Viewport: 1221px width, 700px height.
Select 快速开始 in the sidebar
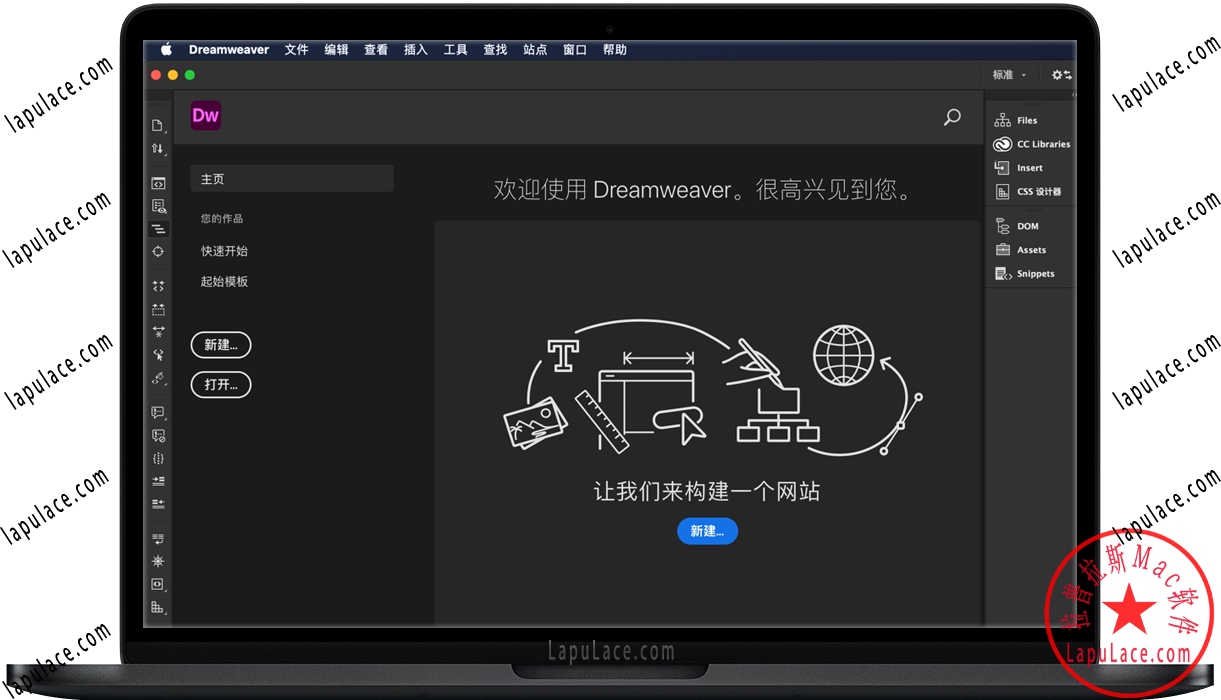pyautogui.click(x=224, y=251)
